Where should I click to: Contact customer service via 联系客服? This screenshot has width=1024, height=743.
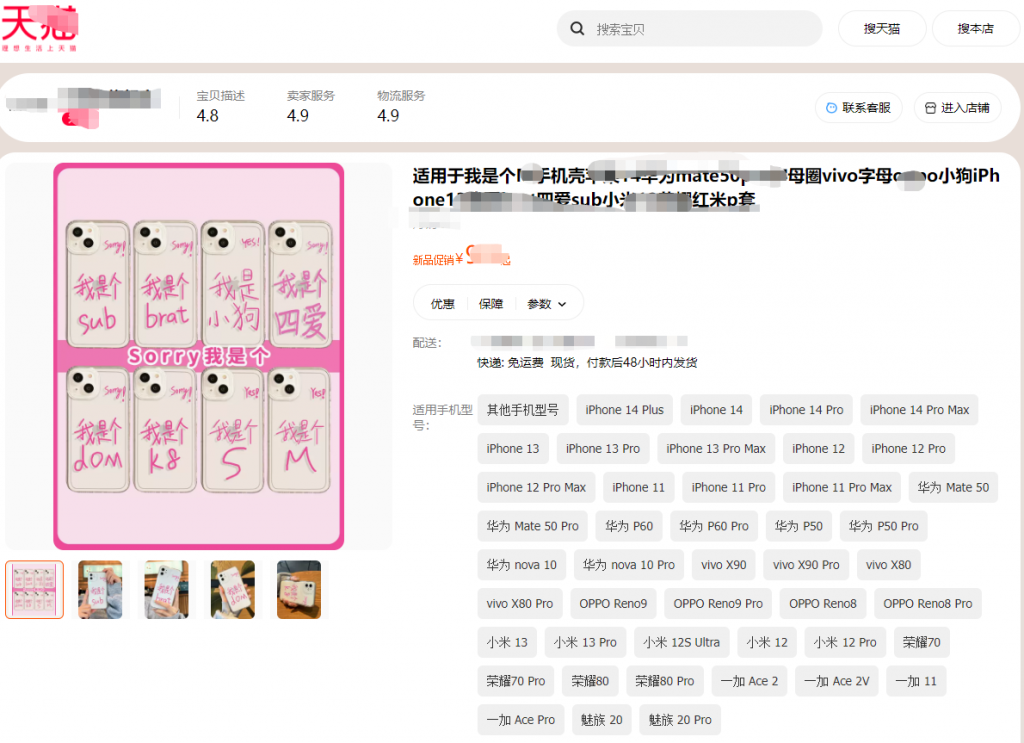[x=858, y=108]
